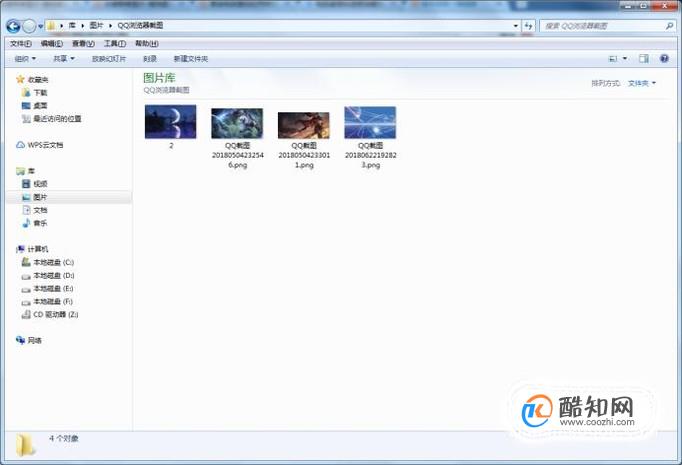Jump to 库 in the address breadcrumb
Image resolution: width=682 pixels, height=465 pixels.
pos(72,26)
